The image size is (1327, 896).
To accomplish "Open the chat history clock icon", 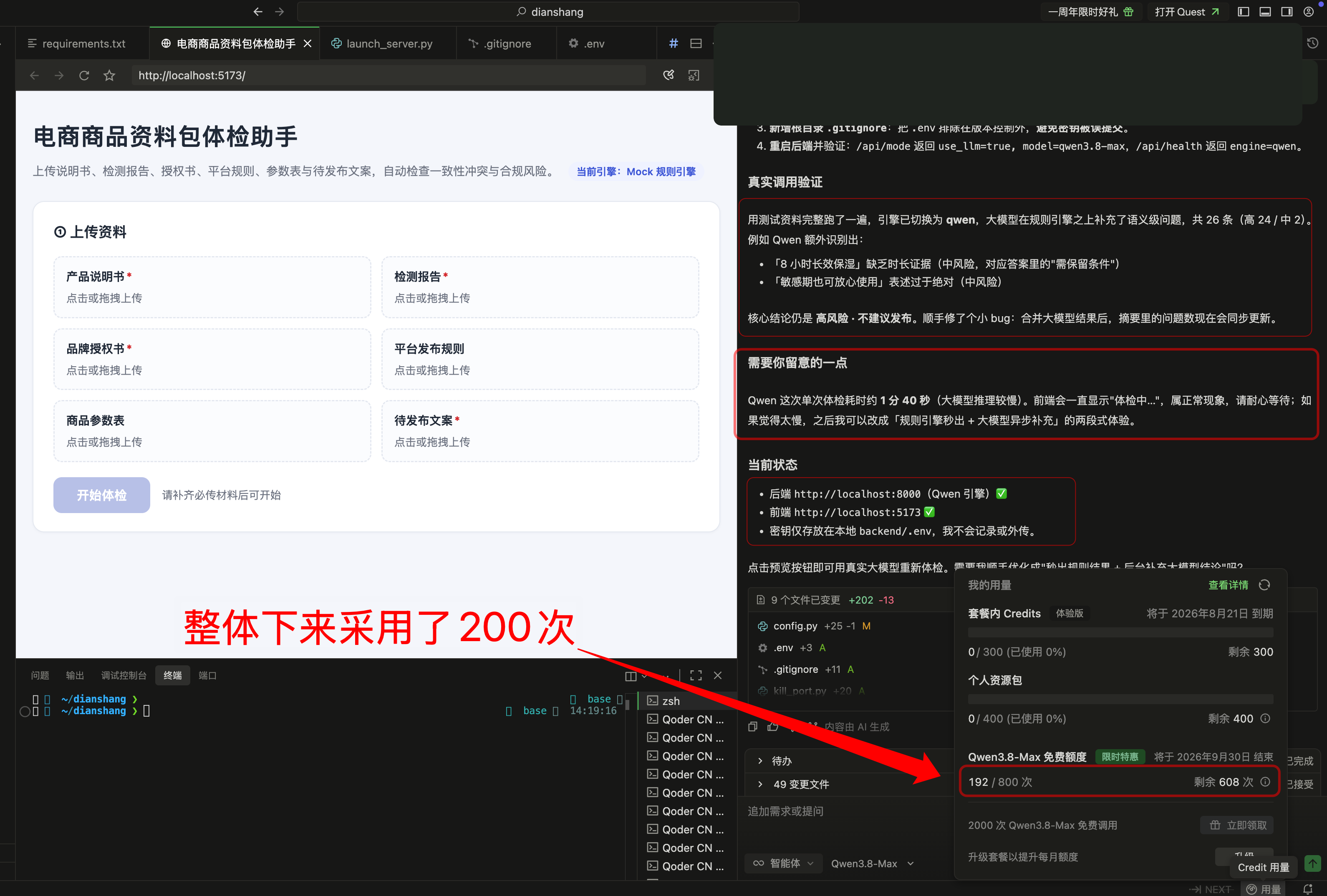I will 1312,43.
